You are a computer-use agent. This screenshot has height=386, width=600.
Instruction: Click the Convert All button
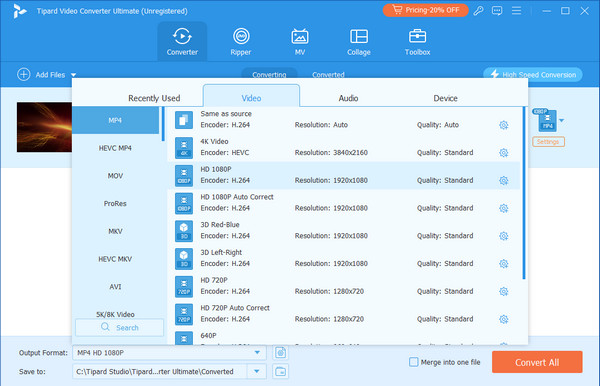coord(537,362)
